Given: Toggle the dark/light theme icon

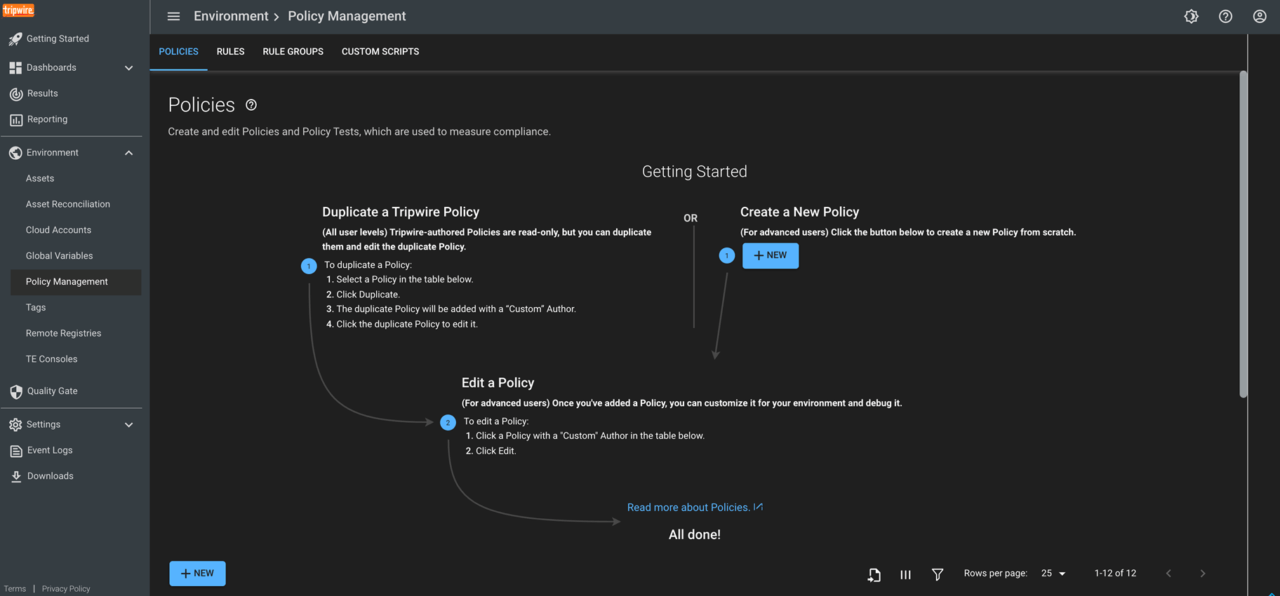Looking at the screenshot, I should pyautogui.click(x=1191, y=17).
